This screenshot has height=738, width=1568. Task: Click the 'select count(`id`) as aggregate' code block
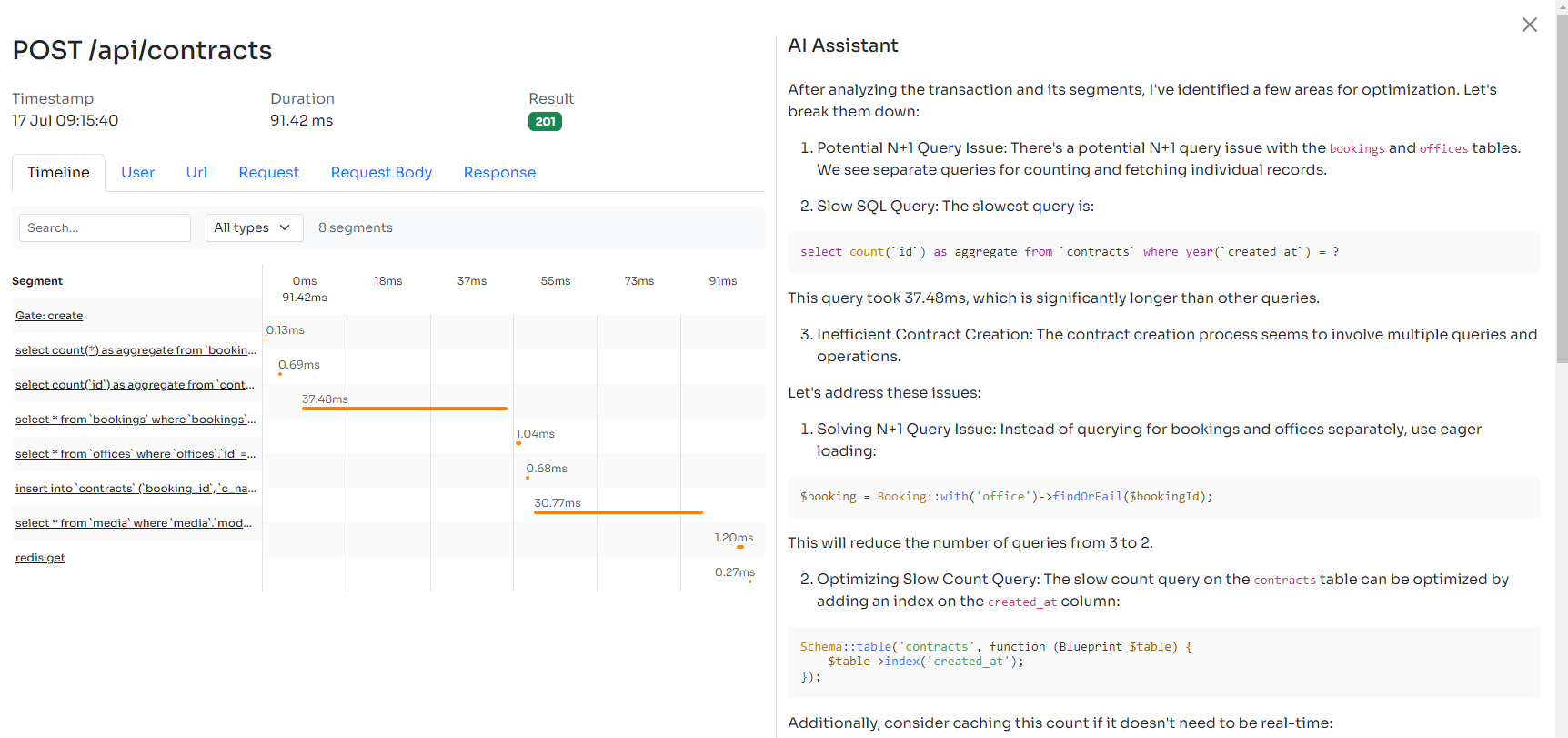pos(1164,252)
